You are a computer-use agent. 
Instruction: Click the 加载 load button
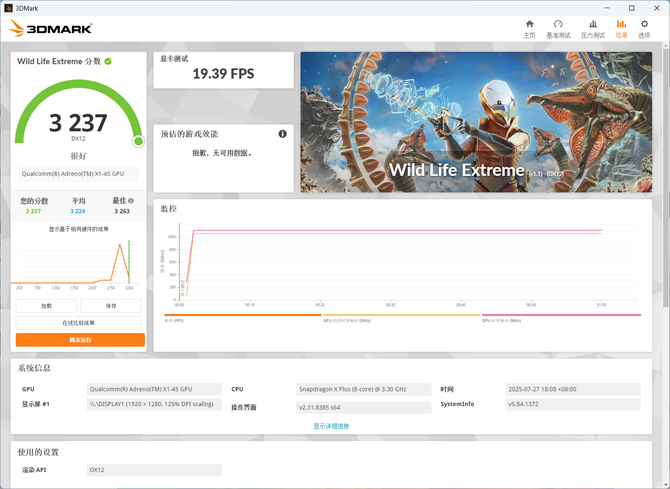46,306
